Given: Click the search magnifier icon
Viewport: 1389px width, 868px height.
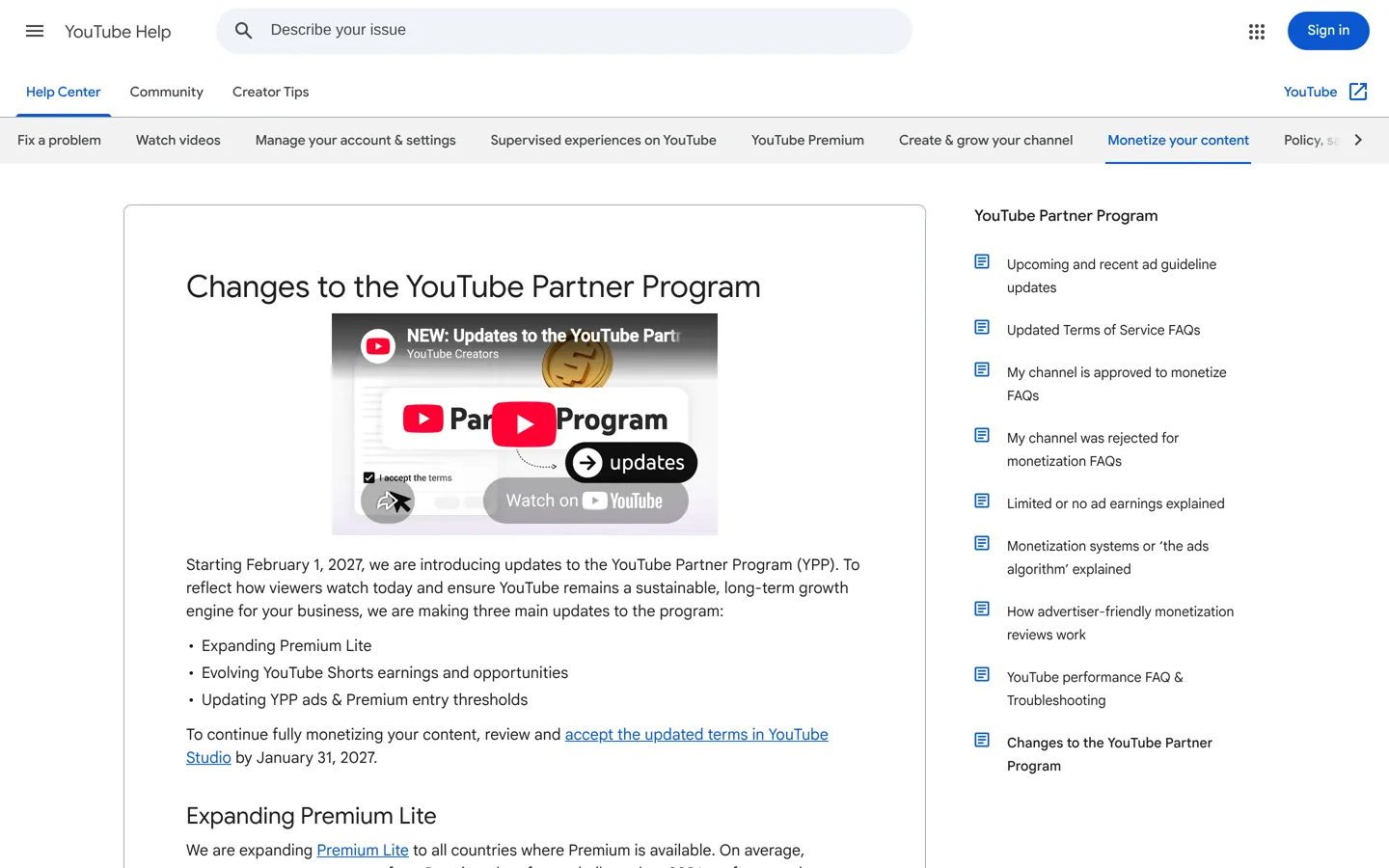Looking at the screenshot, I should tap(244, 31).
